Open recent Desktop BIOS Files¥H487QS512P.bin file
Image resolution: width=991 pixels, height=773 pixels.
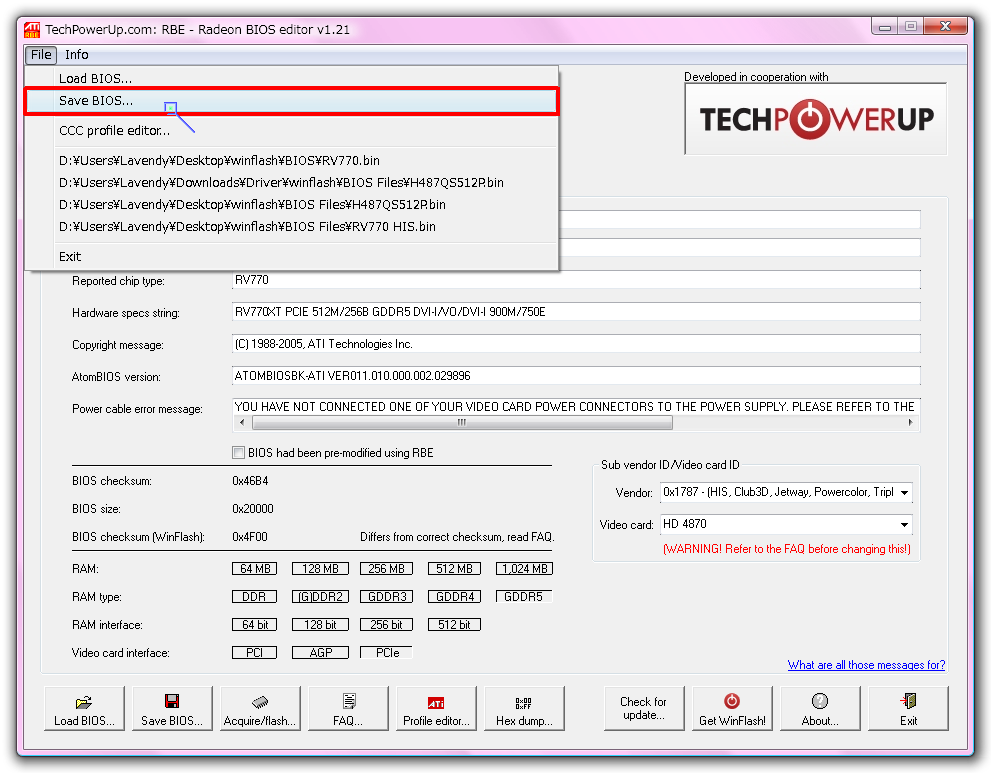pos(291,205)
